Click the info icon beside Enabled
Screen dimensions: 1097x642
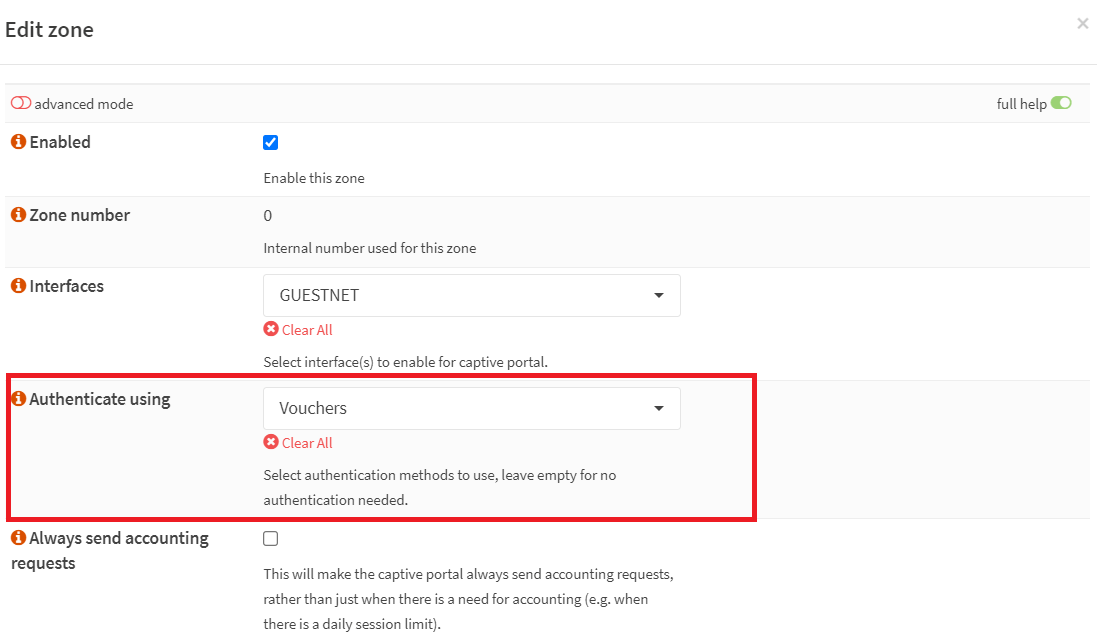(x=18, y=142)
